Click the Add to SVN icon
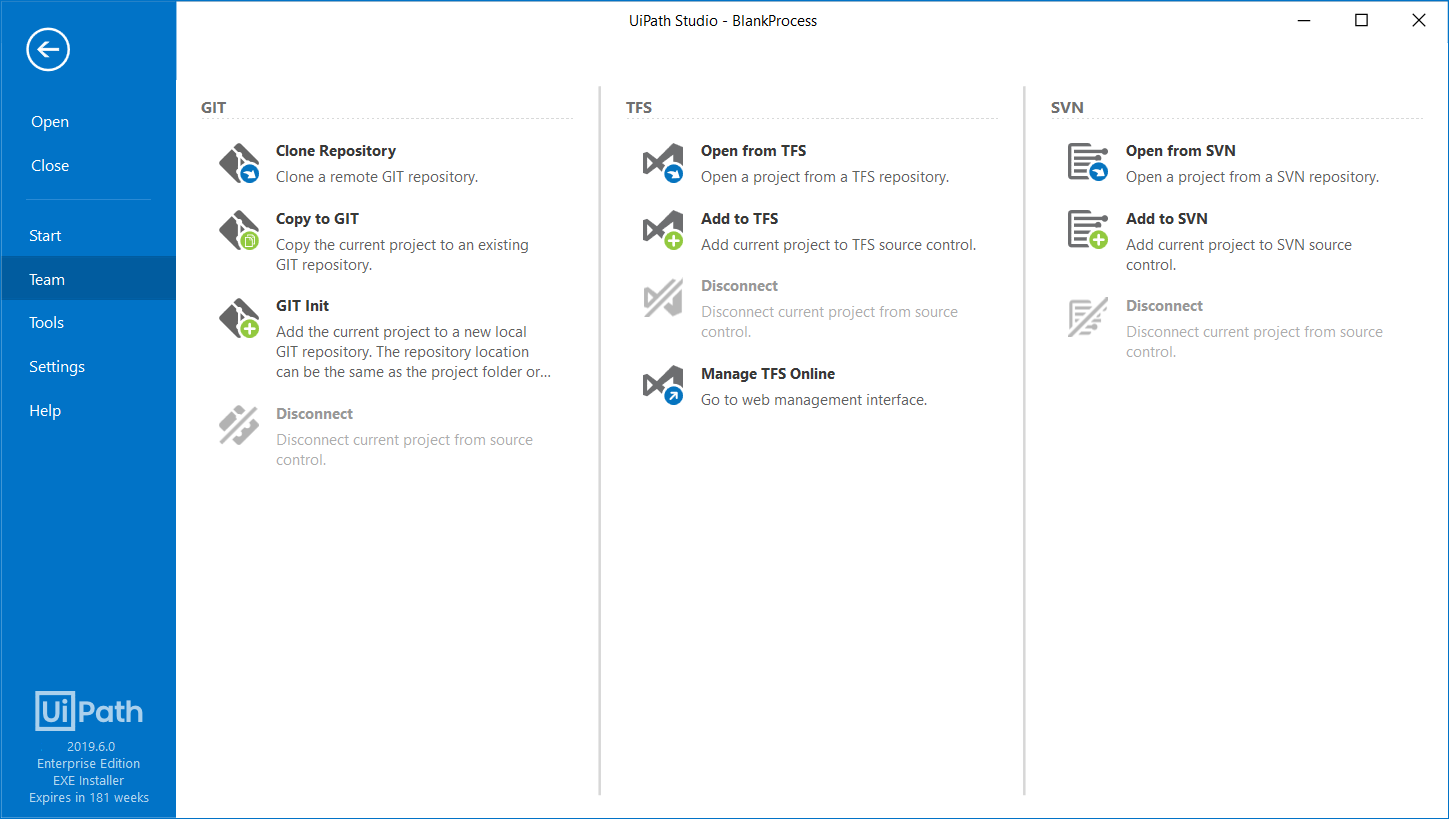Screen dimensions: 1449x819 tap(1088, 230)
